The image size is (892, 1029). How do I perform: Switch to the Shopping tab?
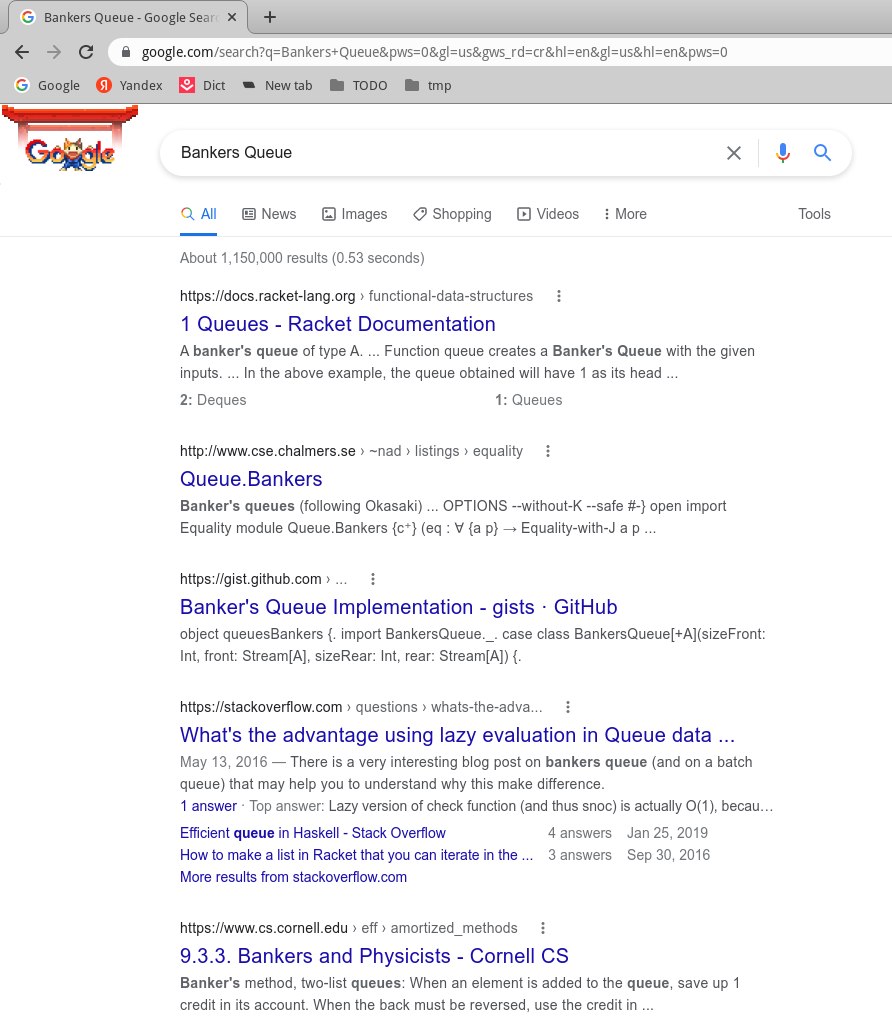[x=452, y=214]
